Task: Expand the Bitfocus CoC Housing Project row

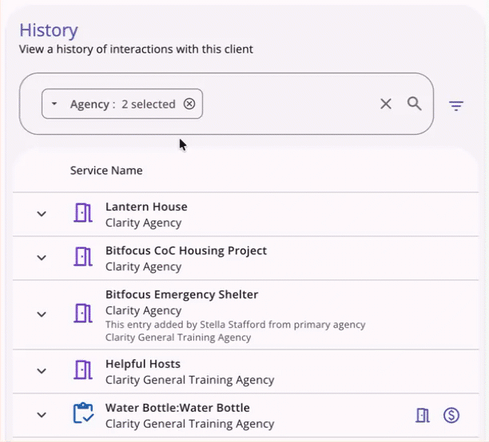Action: 42,258
